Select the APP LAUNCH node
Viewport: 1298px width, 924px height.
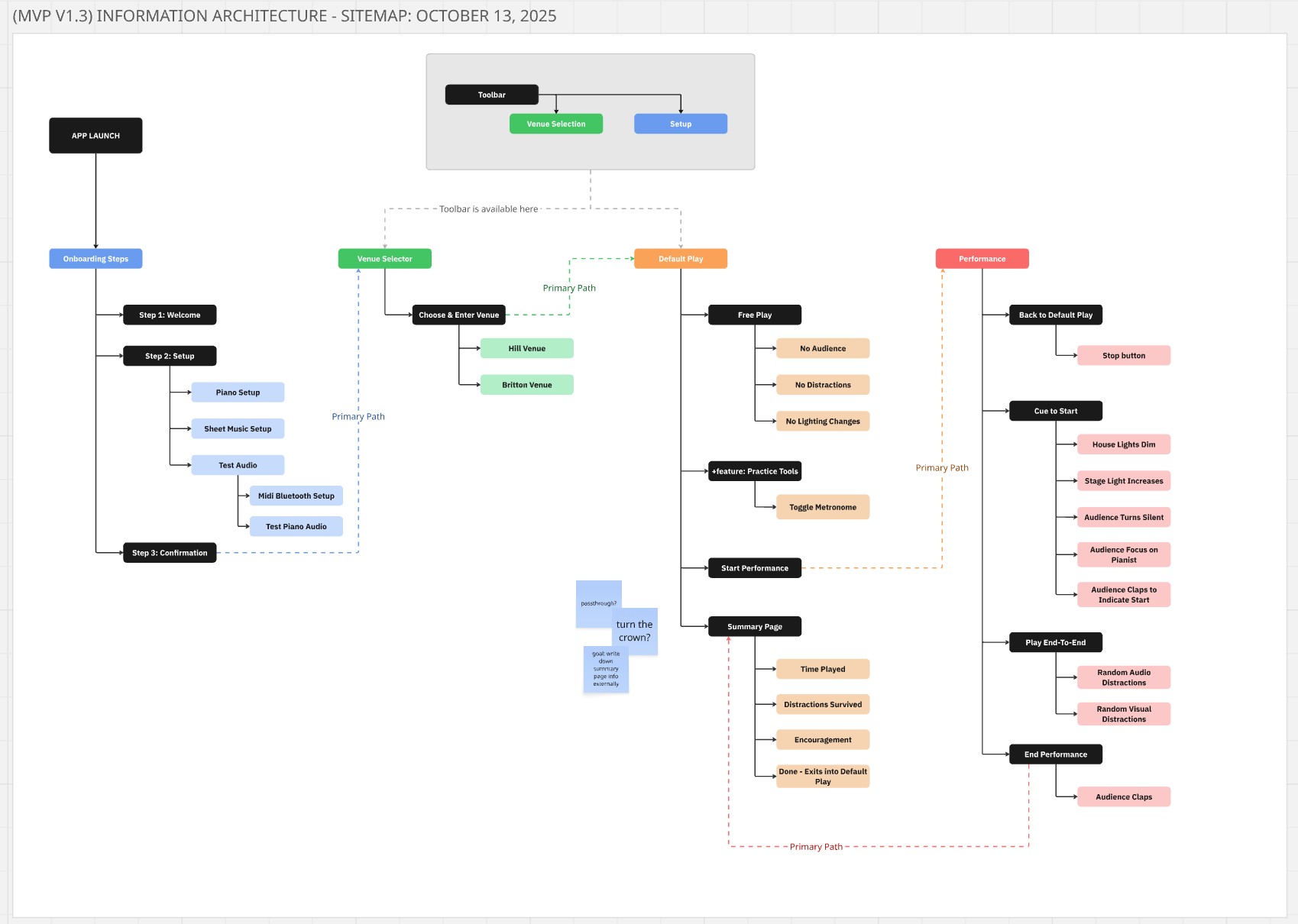[x=95, y=135]
